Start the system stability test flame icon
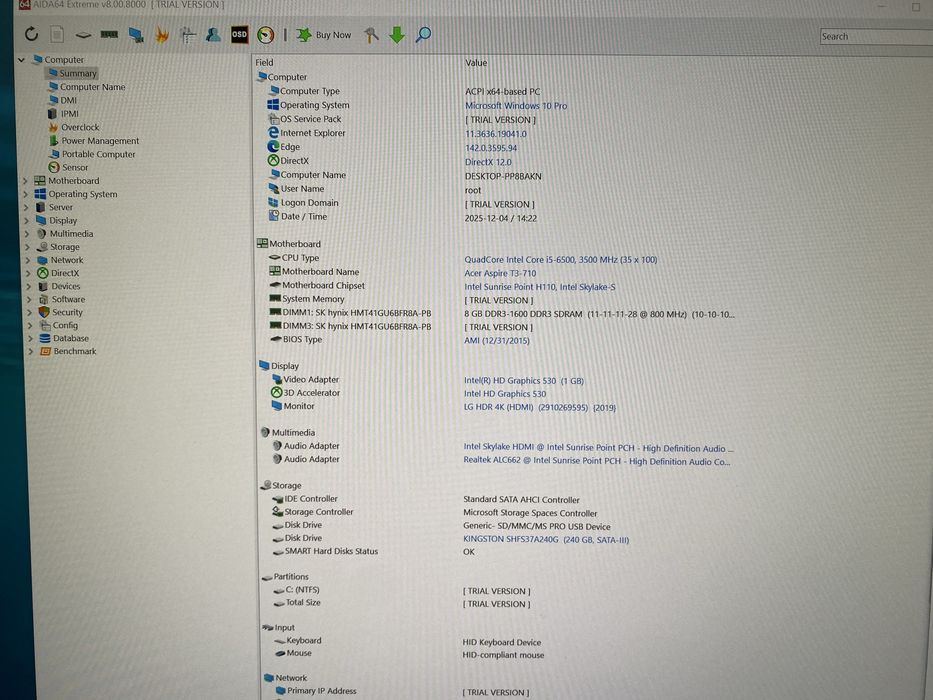Screen dimensions: 933x700 162,35
